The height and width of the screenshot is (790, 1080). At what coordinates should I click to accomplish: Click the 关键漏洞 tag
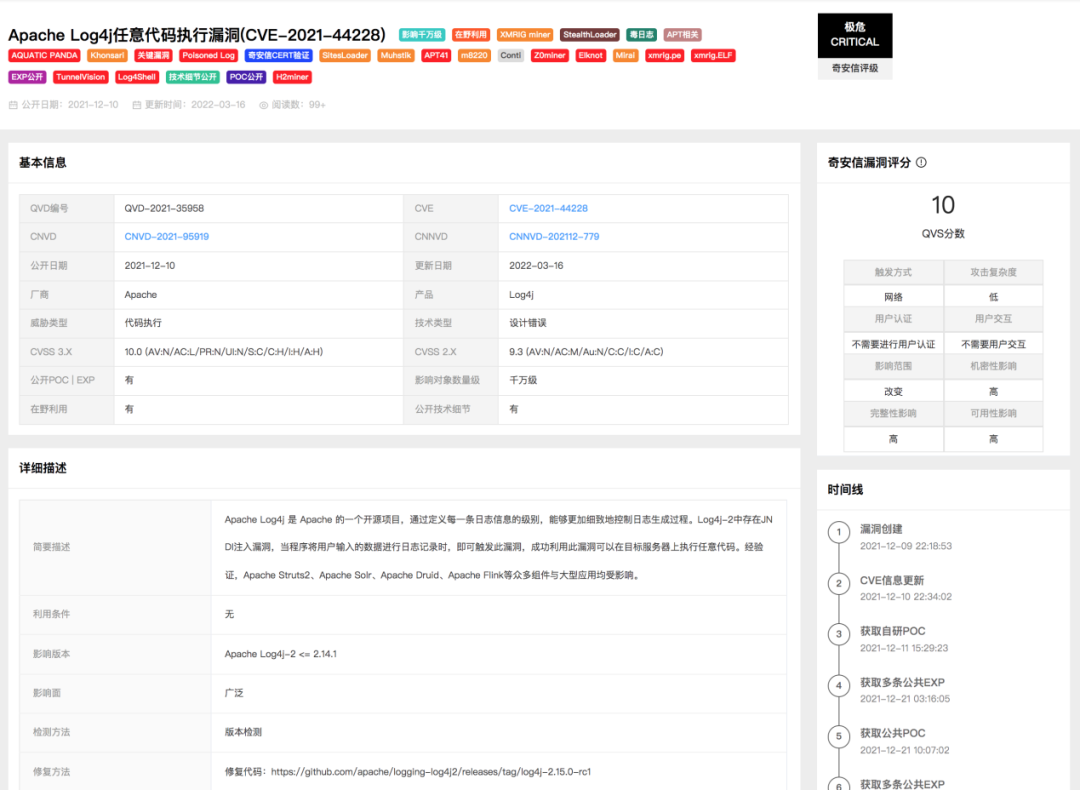coord(153,56)
